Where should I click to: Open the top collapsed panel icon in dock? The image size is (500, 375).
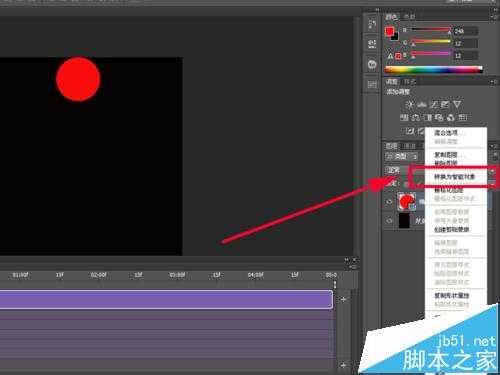click(372, 24)
